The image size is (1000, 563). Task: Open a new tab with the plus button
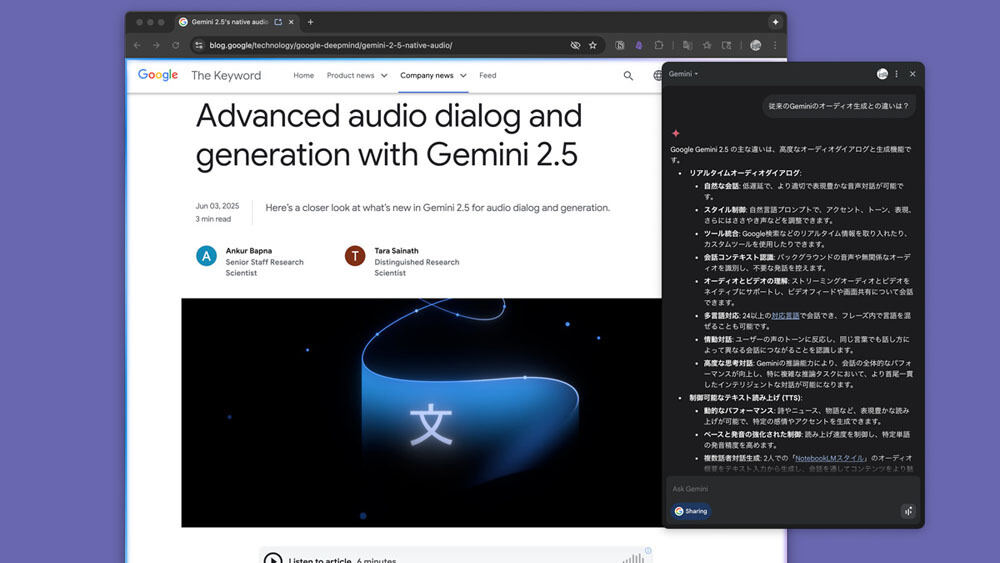[311, 22]
